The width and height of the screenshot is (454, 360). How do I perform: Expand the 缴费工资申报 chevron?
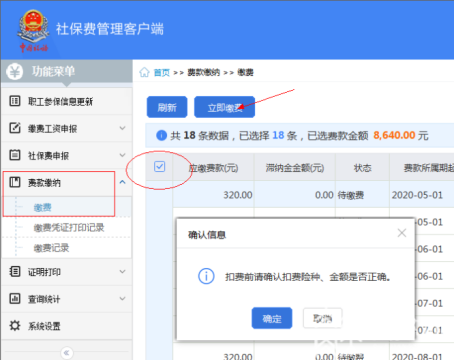click(x=122, y=128)
